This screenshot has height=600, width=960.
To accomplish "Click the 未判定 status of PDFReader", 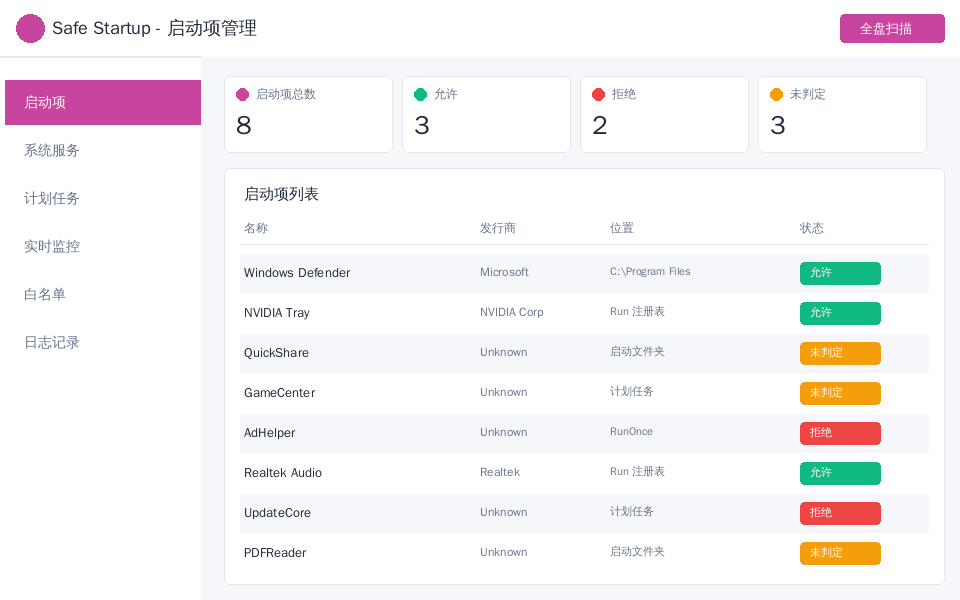I will point(840,553).
